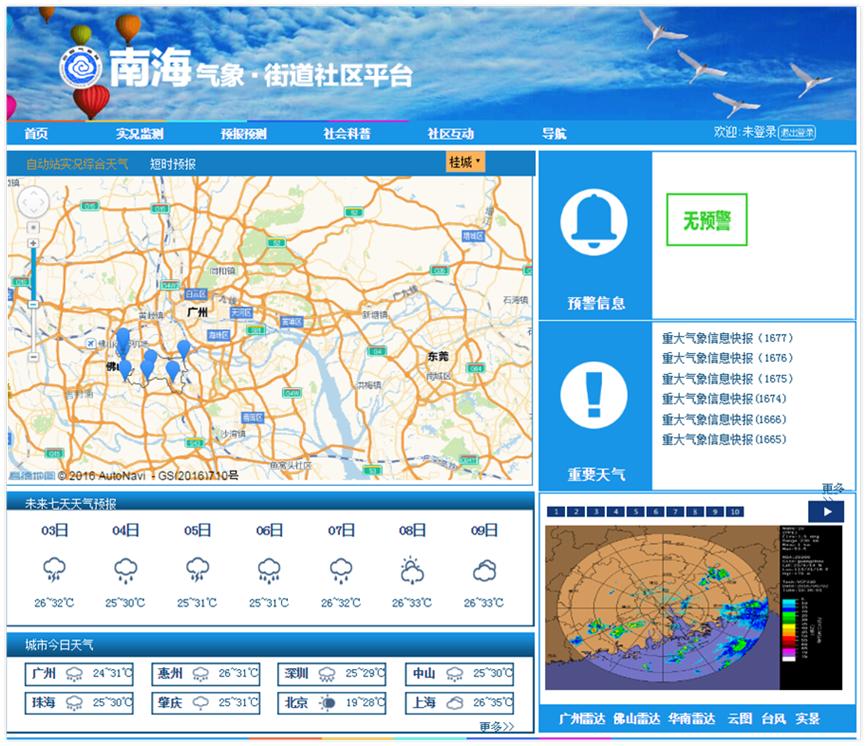Click the sunny weather icon beside 北京
Image resolution: width=867 pixels, height=746 pixels.
click(x=324, y=703)
